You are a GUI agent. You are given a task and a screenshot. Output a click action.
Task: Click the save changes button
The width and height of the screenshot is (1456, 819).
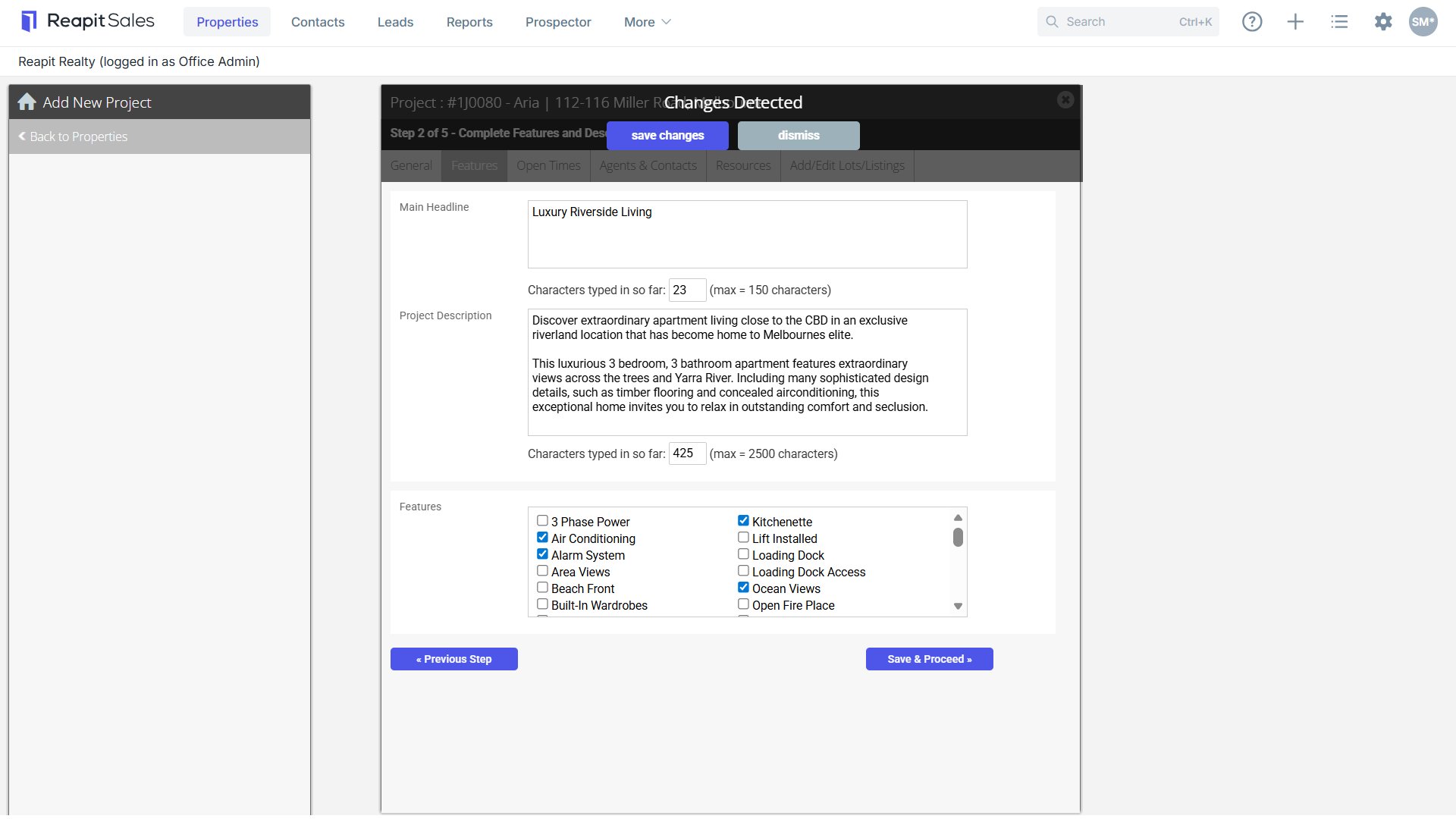point(667,135)
